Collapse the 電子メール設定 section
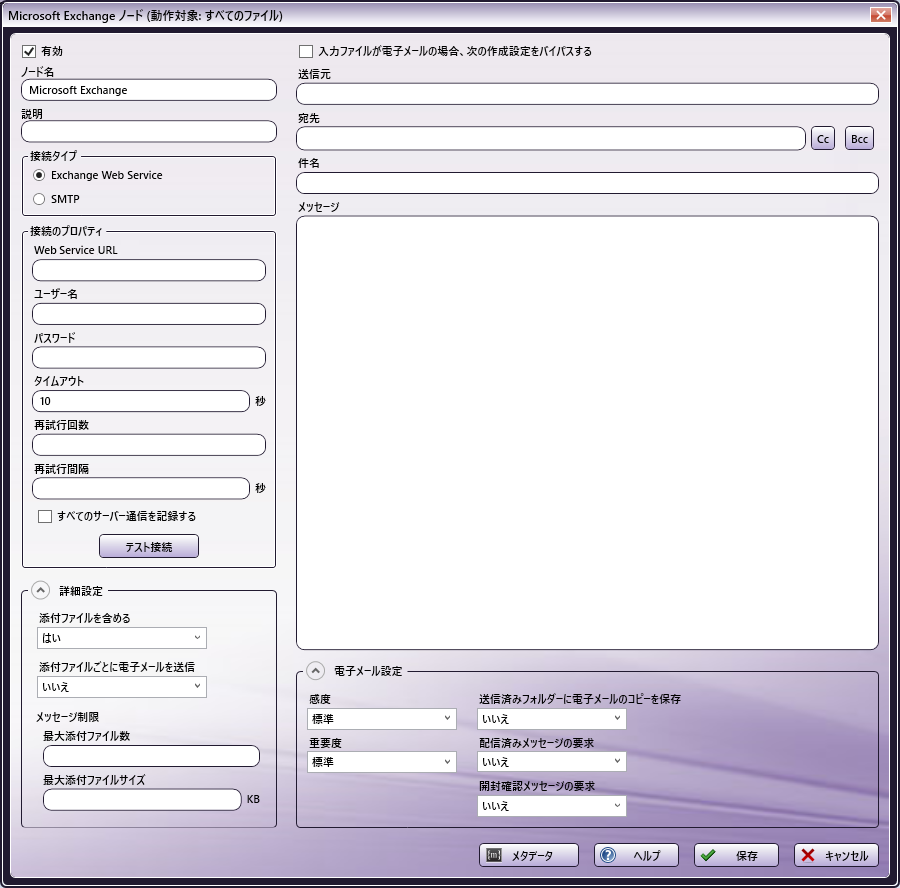 (315, 670)
